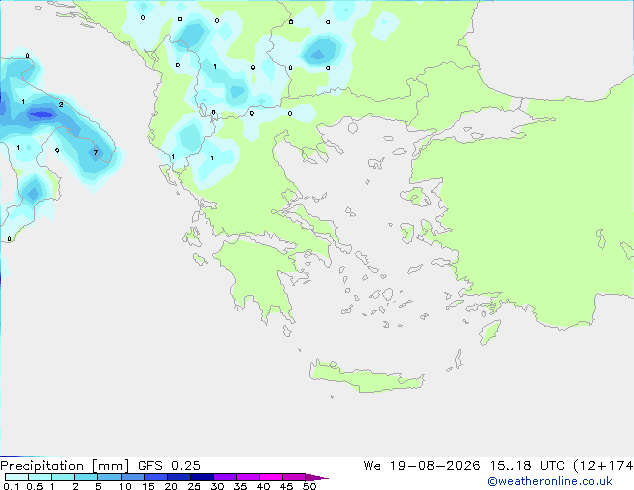Click the 'GFS 0.25' model label
The width and height of the screenshot is (634, 490).
[169, 466]
